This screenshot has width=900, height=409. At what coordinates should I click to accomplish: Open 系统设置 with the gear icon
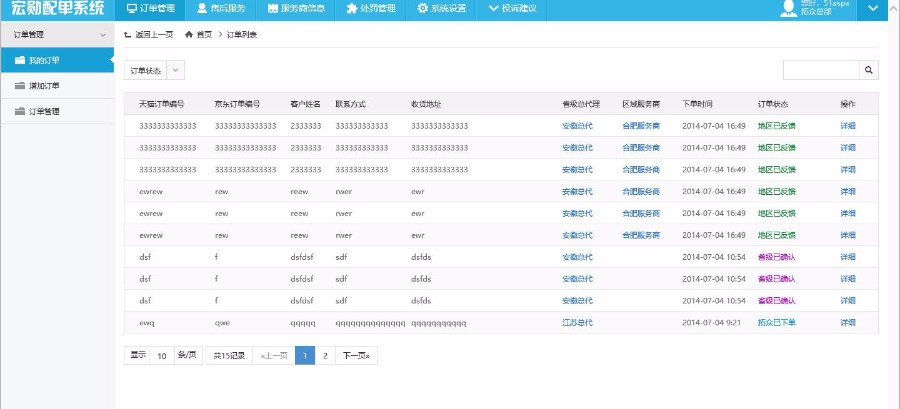point(441,9)
